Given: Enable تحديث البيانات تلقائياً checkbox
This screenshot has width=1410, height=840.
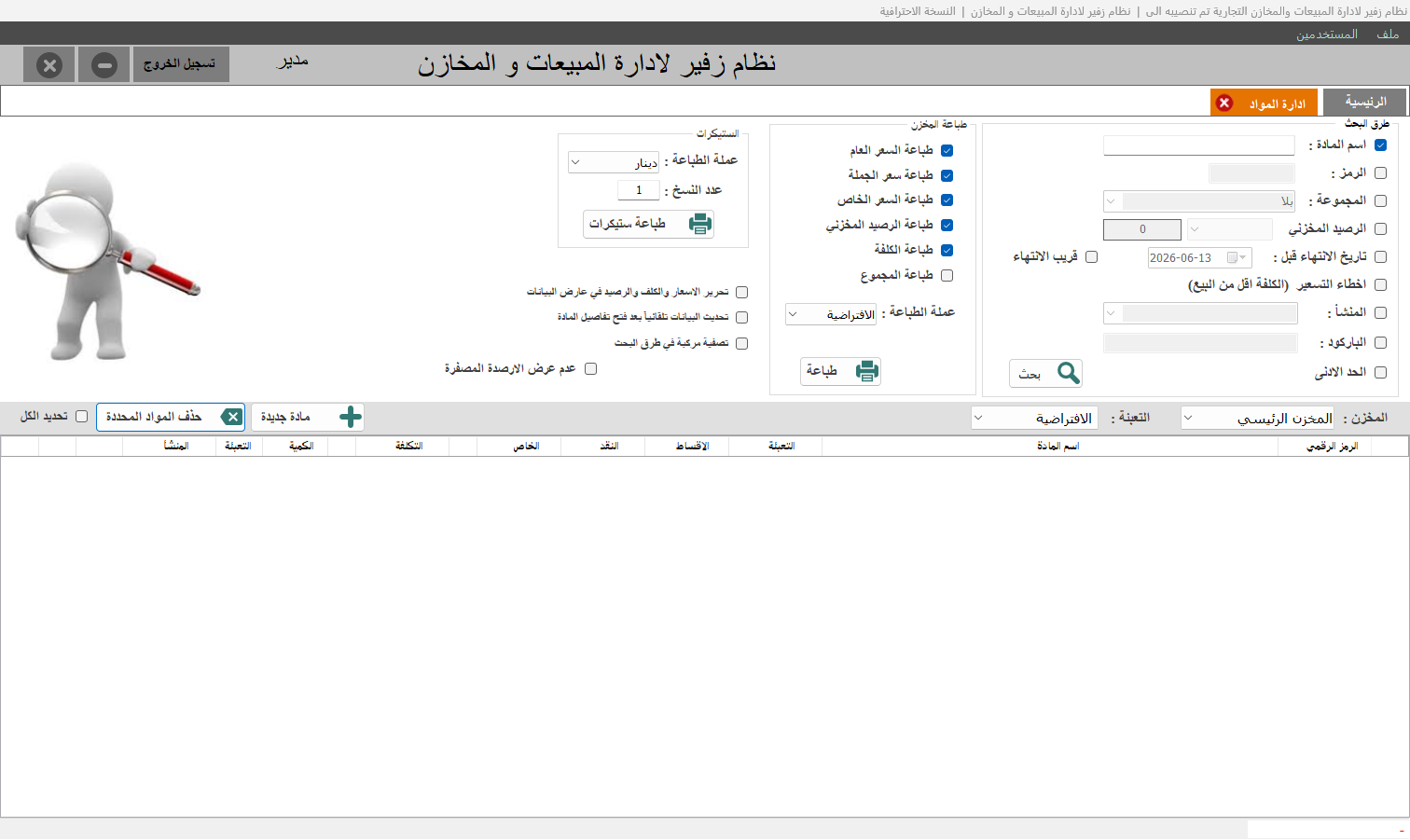Looking at the screenshot, I should pos(742,317).
